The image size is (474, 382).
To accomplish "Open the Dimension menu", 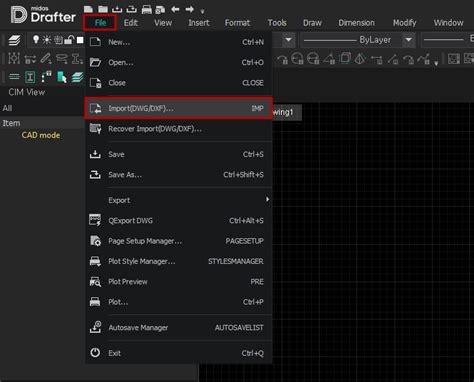I will [356, 23].
